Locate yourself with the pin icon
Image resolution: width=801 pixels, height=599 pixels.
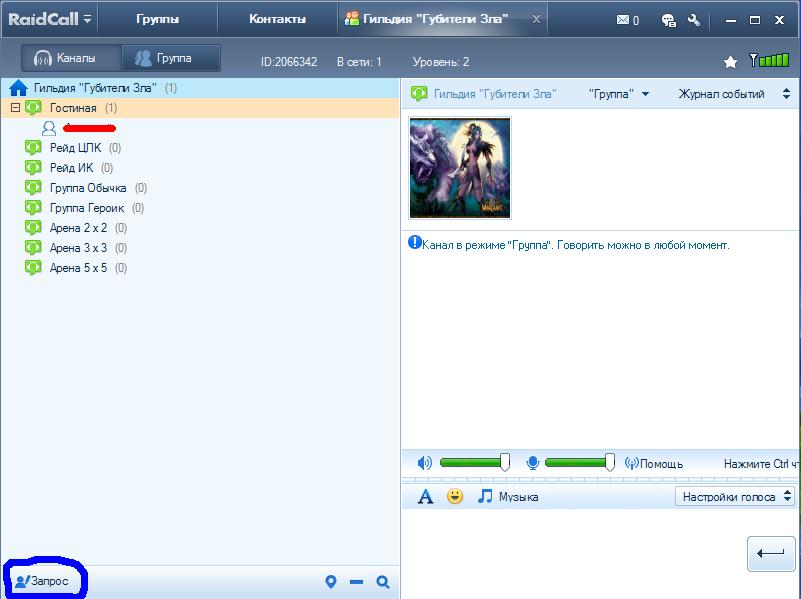point(331,582)
